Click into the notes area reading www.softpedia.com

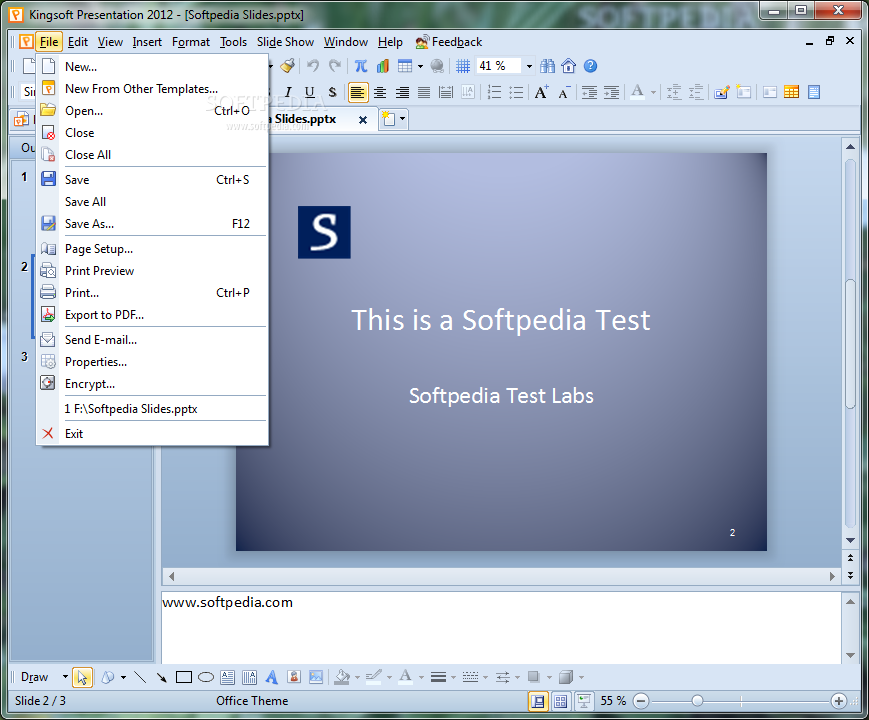click(502, 627)
